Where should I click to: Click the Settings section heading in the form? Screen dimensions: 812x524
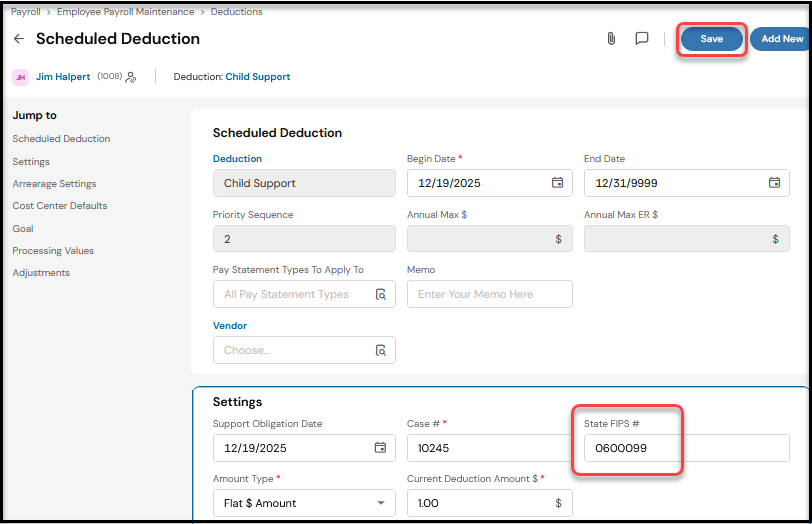237,402
